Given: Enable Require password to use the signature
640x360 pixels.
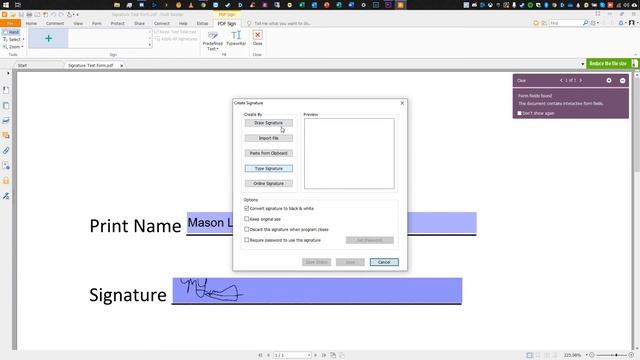Looking at the screenshot, I should click(247, 240).
